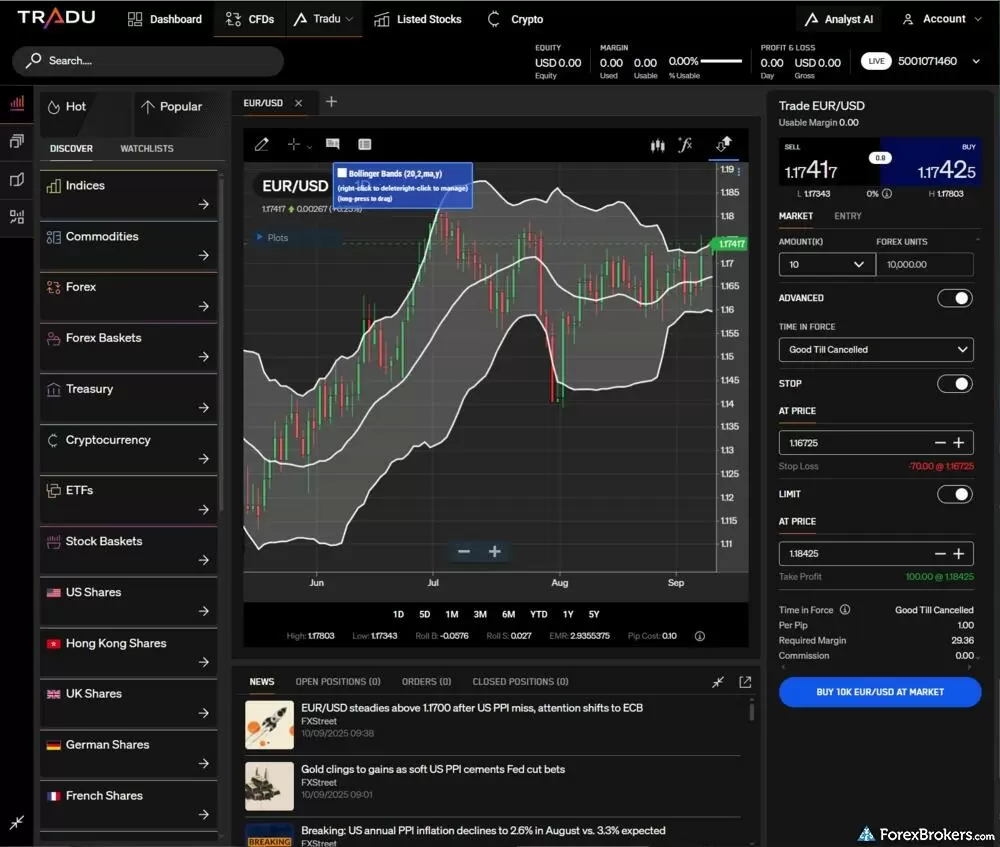This screenshot has width=1000, height=847.
Task: Toggle the Stop order switch
Action: [x=955, y=384]
